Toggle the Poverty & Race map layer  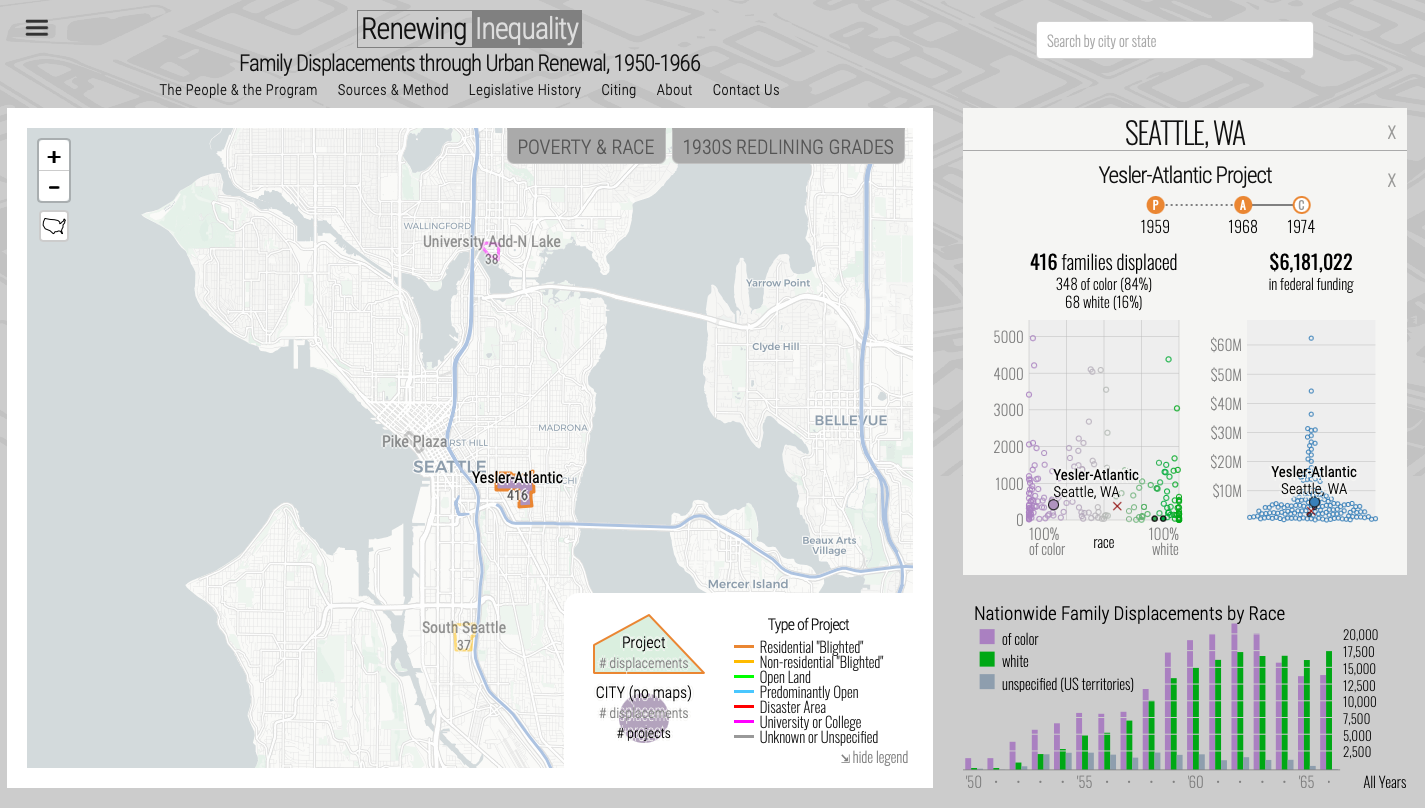(x=586, y=147)
